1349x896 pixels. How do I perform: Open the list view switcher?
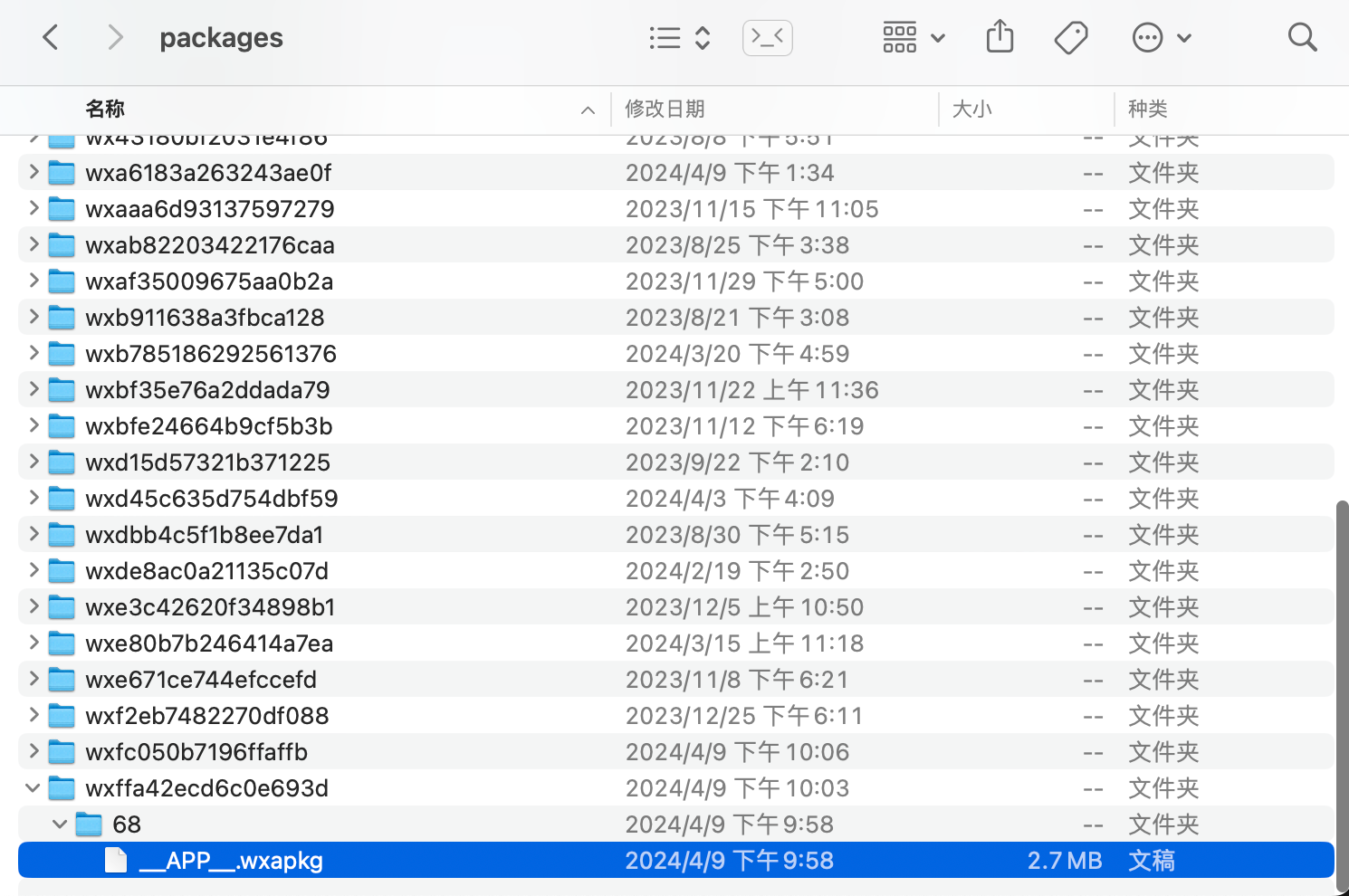(x=679, y=38)
